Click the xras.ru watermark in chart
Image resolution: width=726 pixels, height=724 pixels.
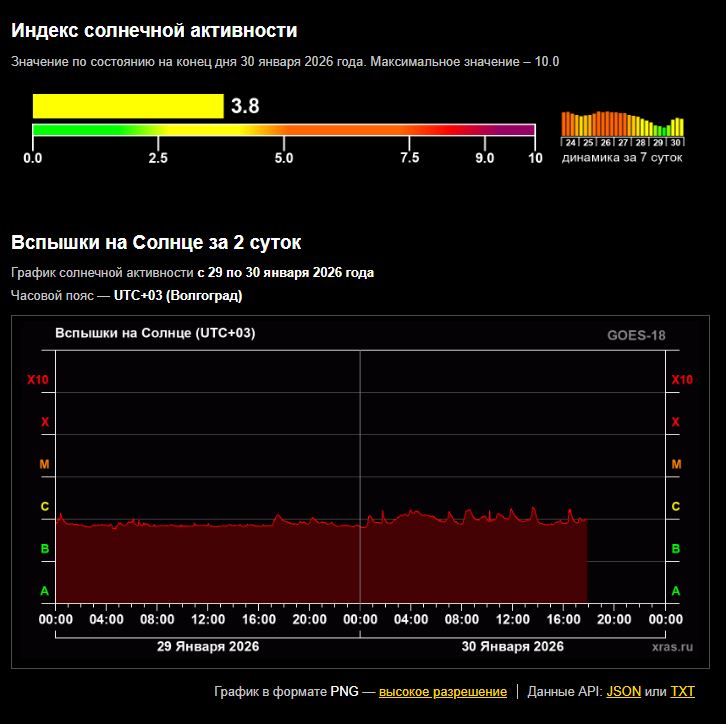pyautogui.click(x=672, y=647)
